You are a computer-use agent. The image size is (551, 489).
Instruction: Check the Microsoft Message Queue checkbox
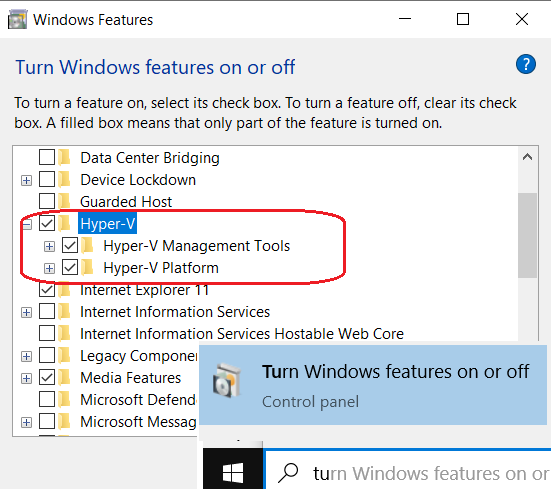coord(47,421)
